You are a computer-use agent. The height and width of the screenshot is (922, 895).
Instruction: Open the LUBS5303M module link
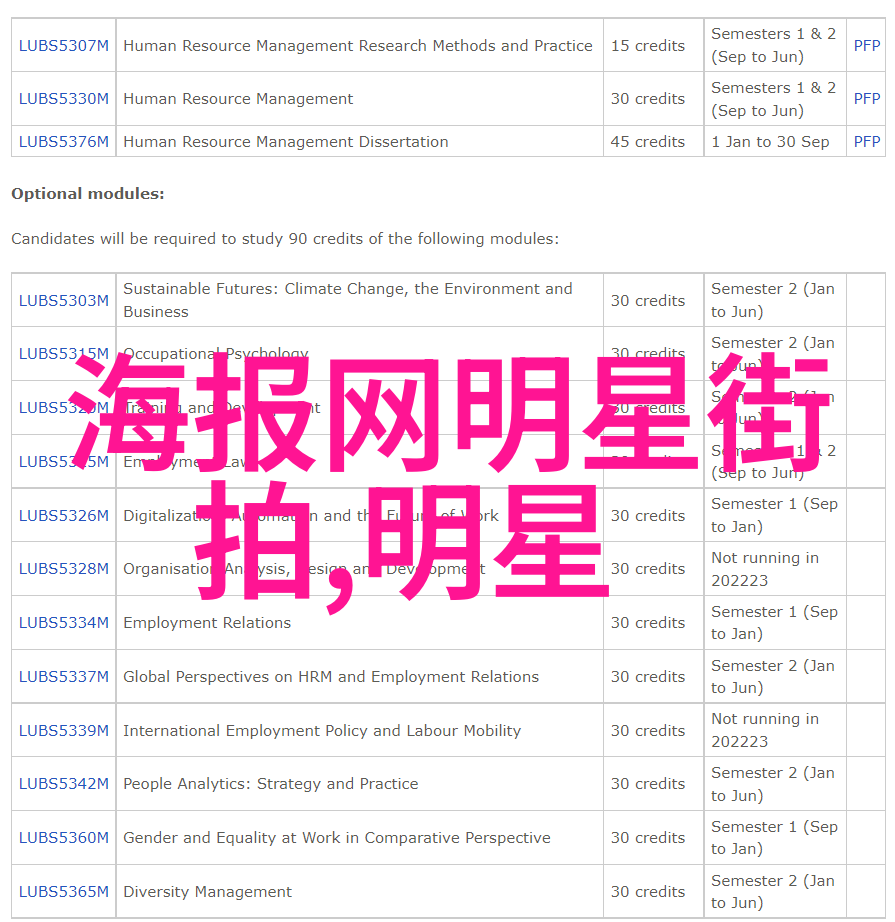pyautogui.click(x=64, y=300)
